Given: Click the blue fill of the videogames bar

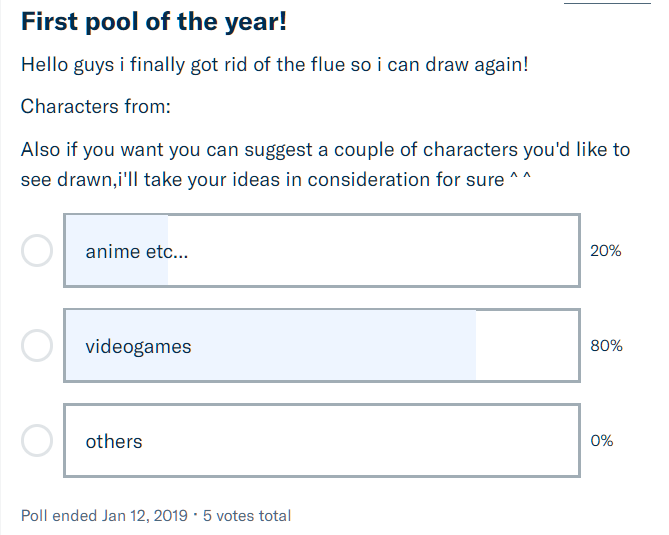Looking at the screenshot, I should [330, 346].
